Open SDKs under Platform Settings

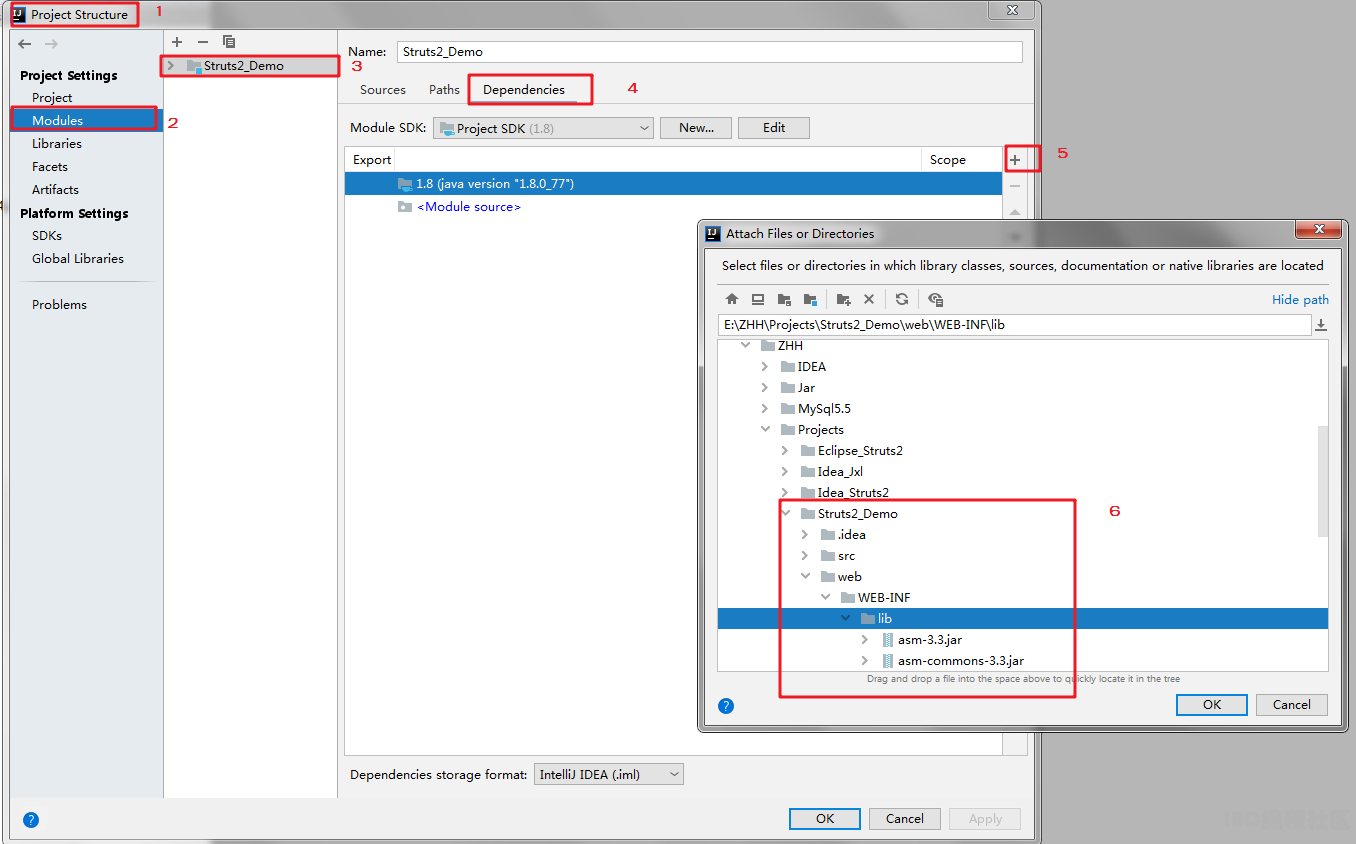tap(47, 235)
